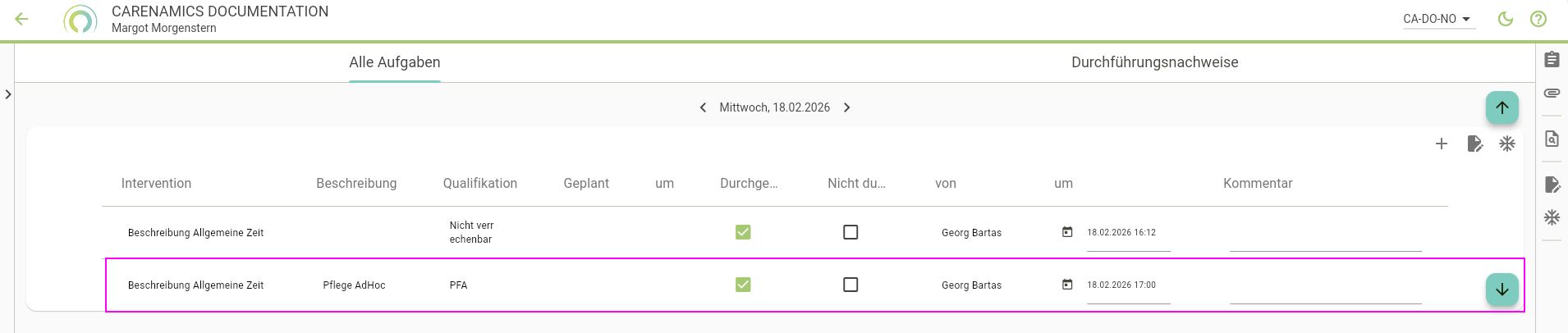This screenshot has height=333, width=1568.
Task: Expand the left sidebar chevron
Action: (x=8, y=94)
